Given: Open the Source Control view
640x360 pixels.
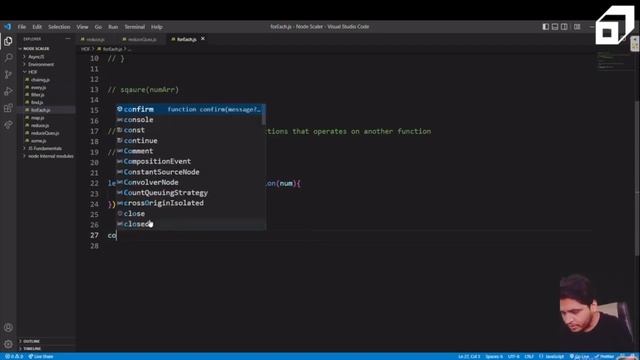Looking at the screenshot, I should (8, 74).
